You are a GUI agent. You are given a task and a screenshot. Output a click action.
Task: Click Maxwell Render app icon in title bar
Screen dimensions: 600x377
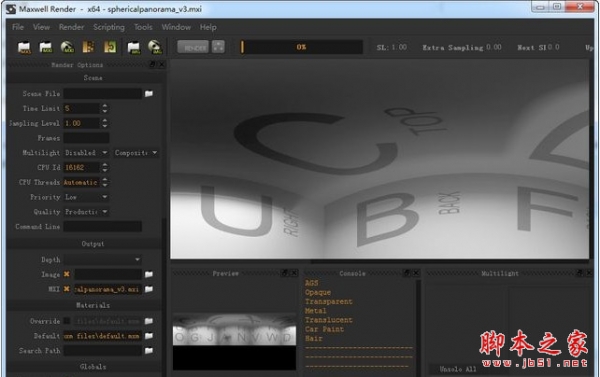[11, 9]
